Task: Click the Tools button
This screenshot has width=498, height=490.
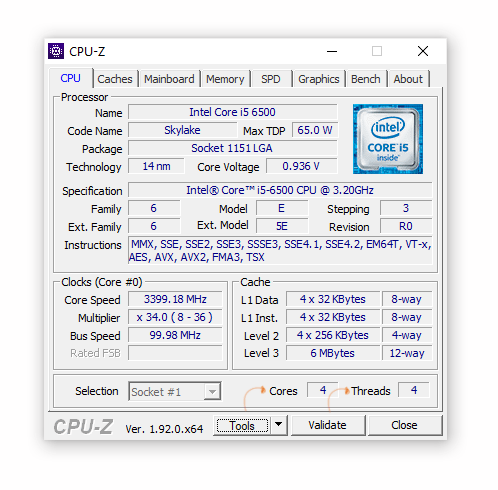Action: click(x=242, y=426)
